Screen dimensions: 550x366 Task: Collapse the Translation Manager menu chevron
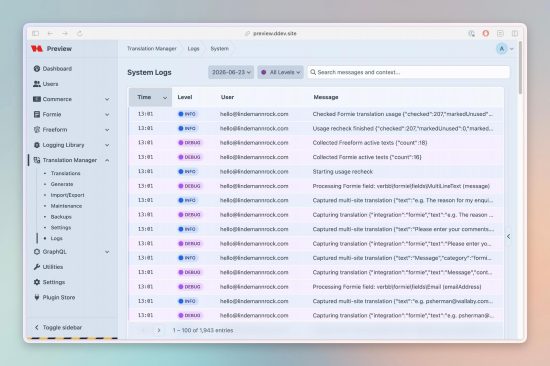click(107, 160)
